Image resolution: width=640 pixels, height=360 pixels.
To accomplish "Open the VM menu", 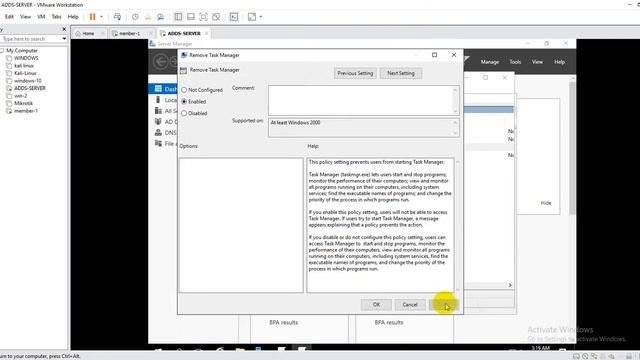I will coord(41,17).
